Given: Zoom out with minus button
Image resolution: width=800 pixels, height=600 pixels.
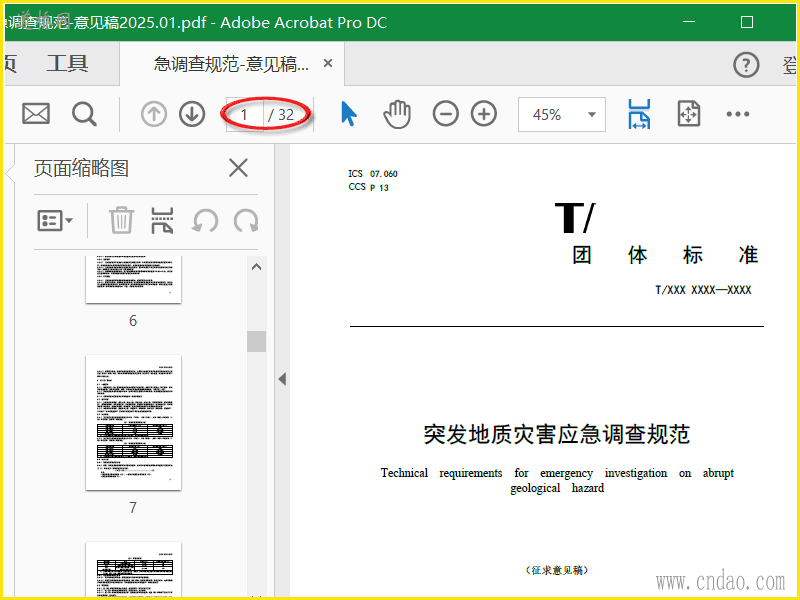Looking at the screenshot, I should (x=445, y=114).
